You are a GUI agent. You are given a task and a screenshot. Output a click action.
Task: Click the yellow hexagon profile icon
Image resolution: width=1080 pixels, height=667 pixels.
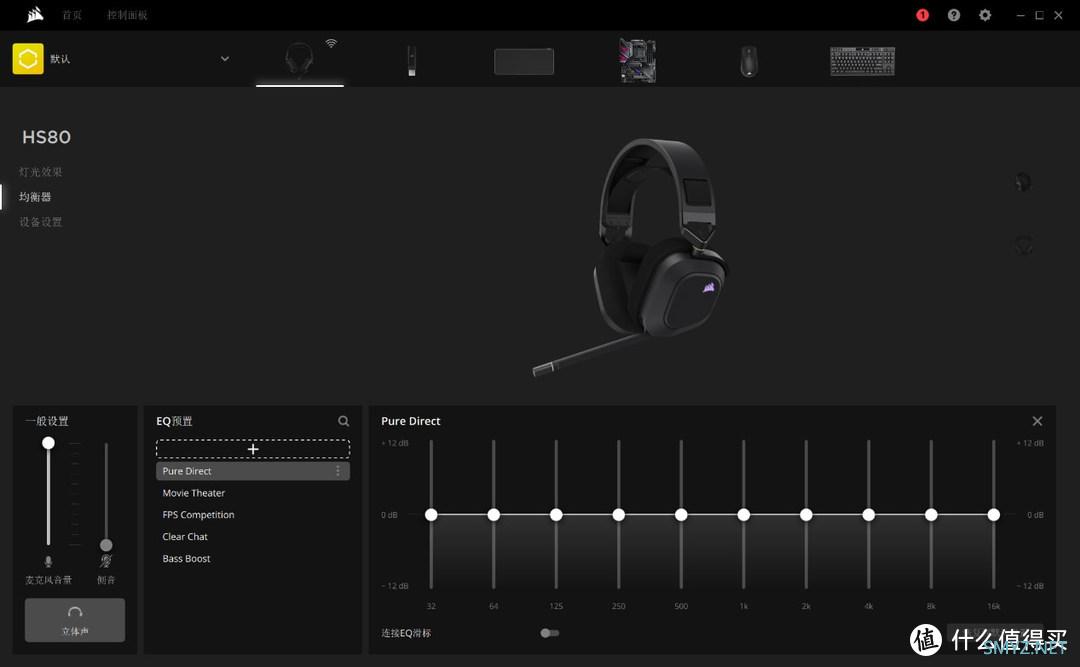28,59
